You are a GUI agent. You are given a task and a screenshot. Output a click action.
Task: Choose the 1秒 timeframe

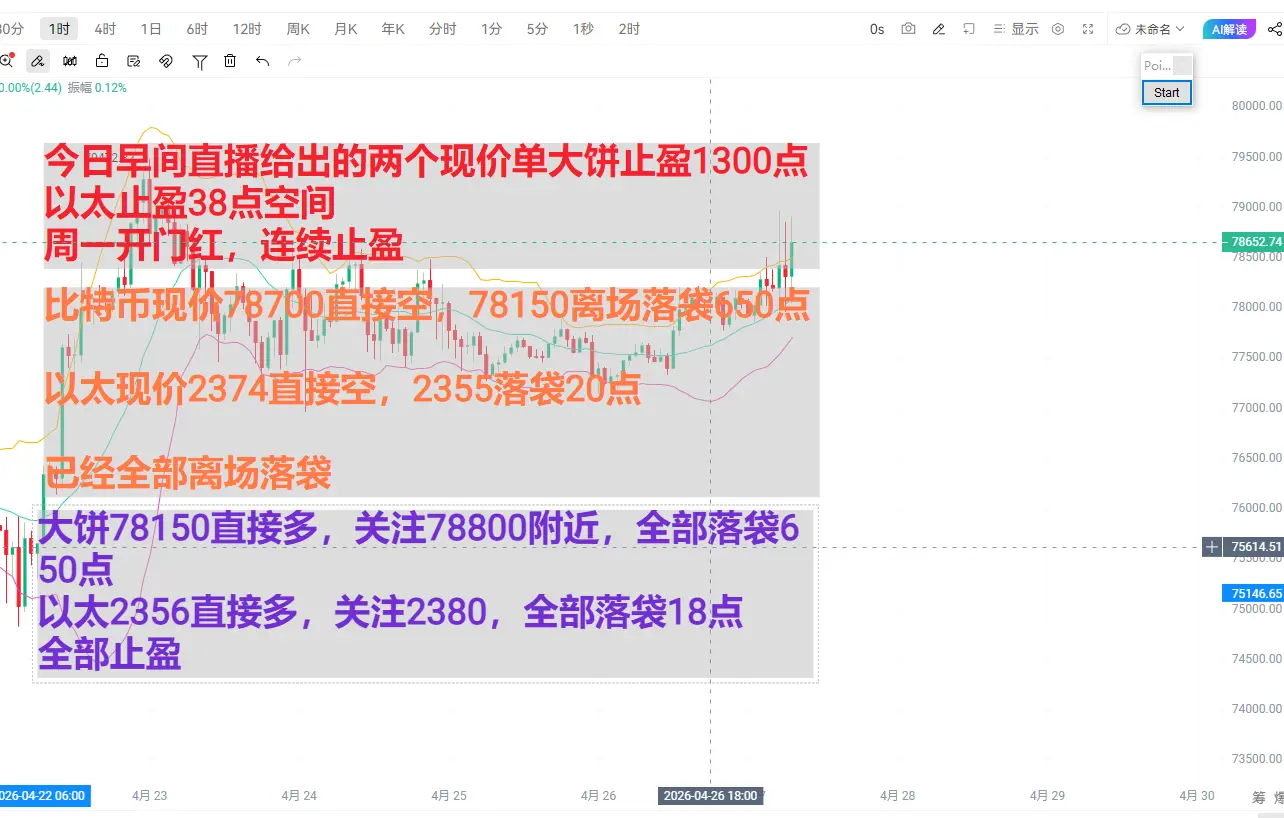(583, 29)
